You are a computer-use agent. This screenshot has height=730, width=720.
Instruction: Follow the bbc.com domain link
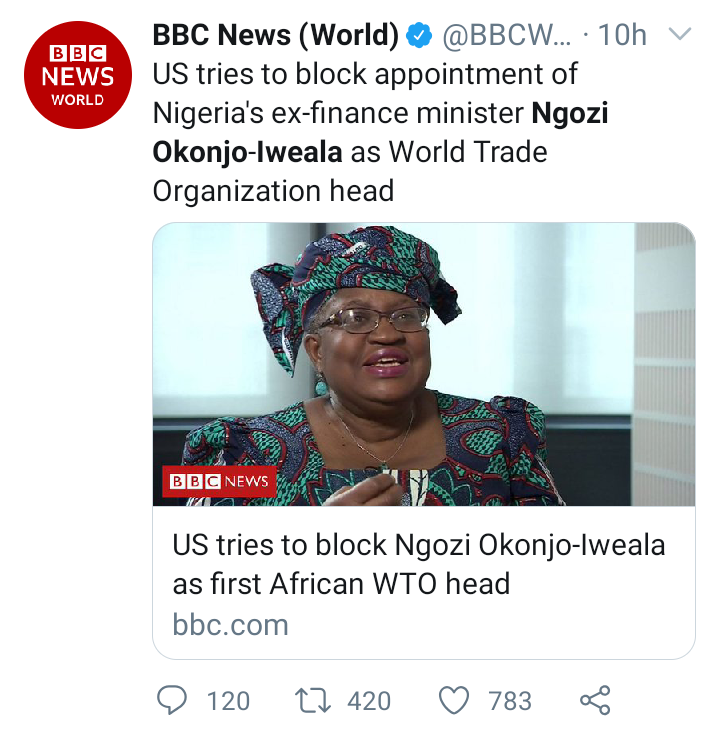(230, 625)
